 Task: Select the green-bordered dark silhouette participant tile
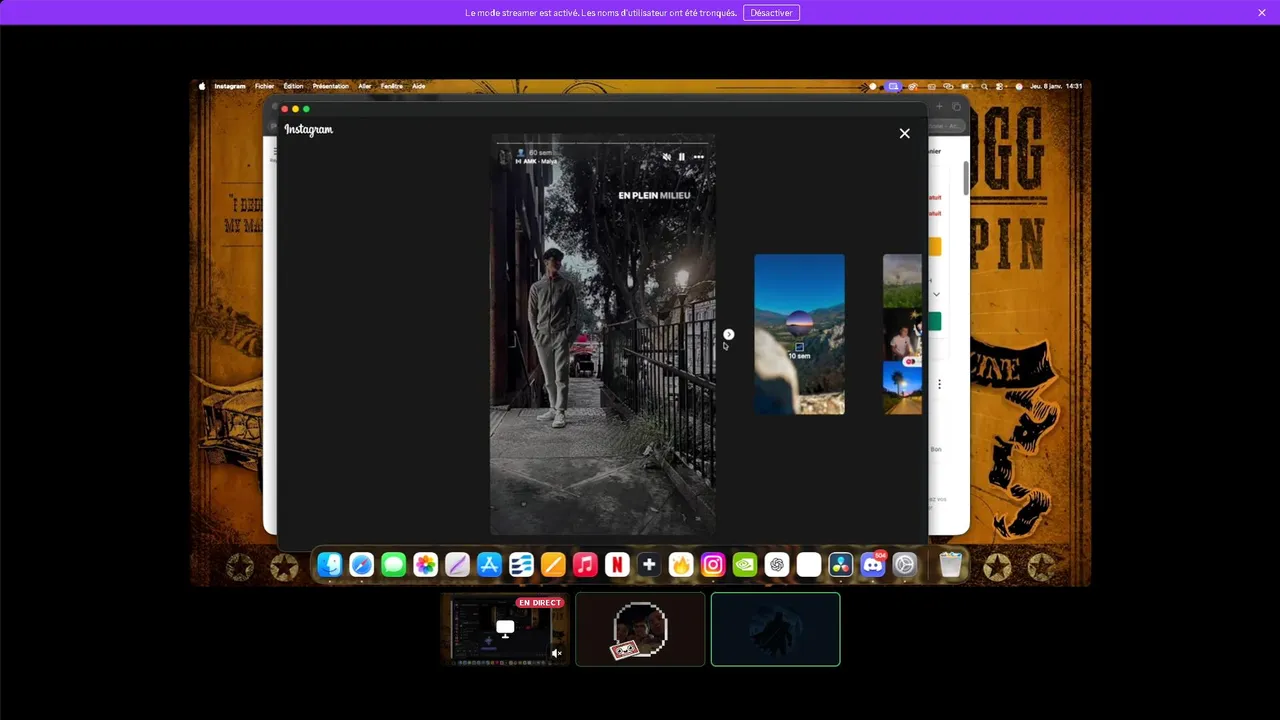(x=775, y=629)
